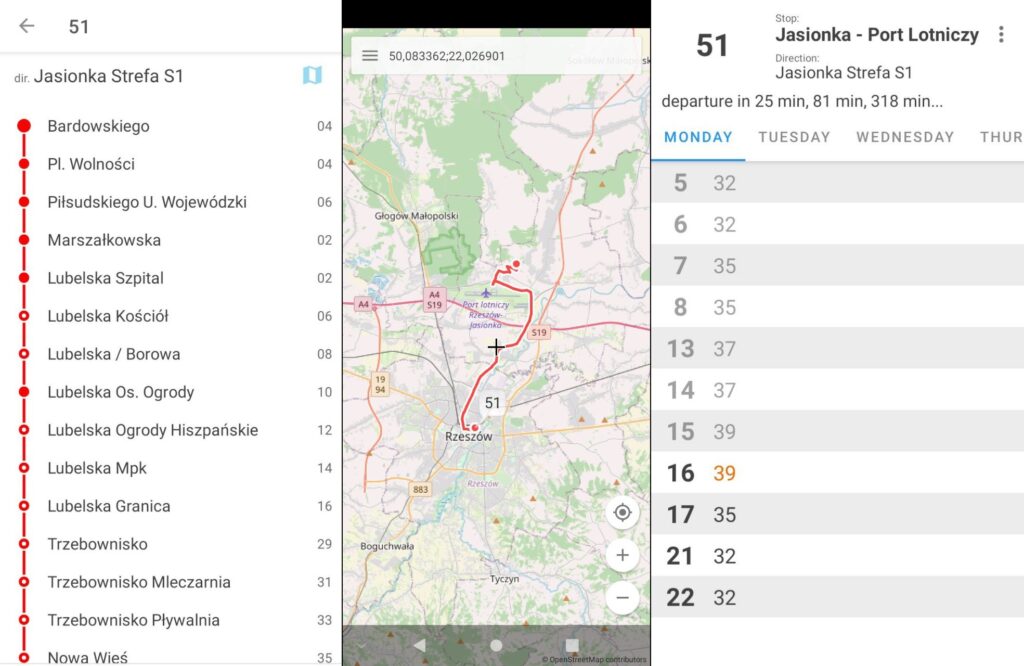Tap the 22:32 departure row
The height and width of the screenshot is (666, 1024).
point(837,597)
